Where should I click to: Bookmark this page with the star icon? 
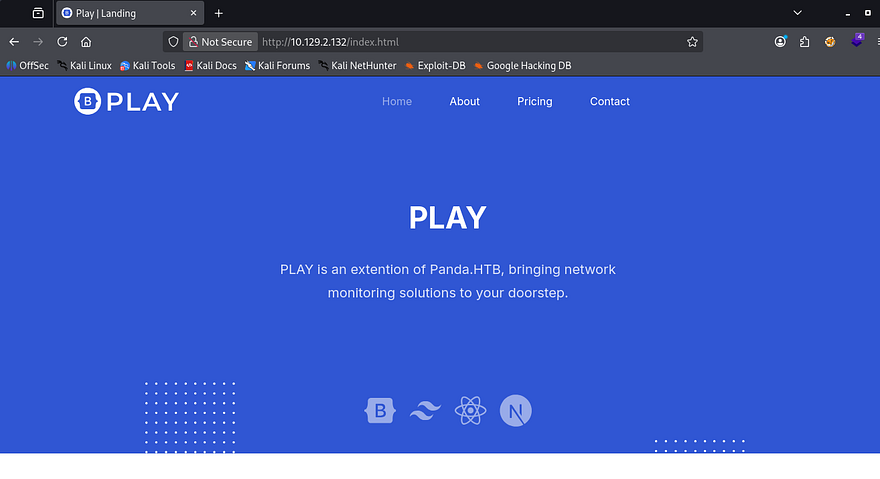[x=692, y=42]
